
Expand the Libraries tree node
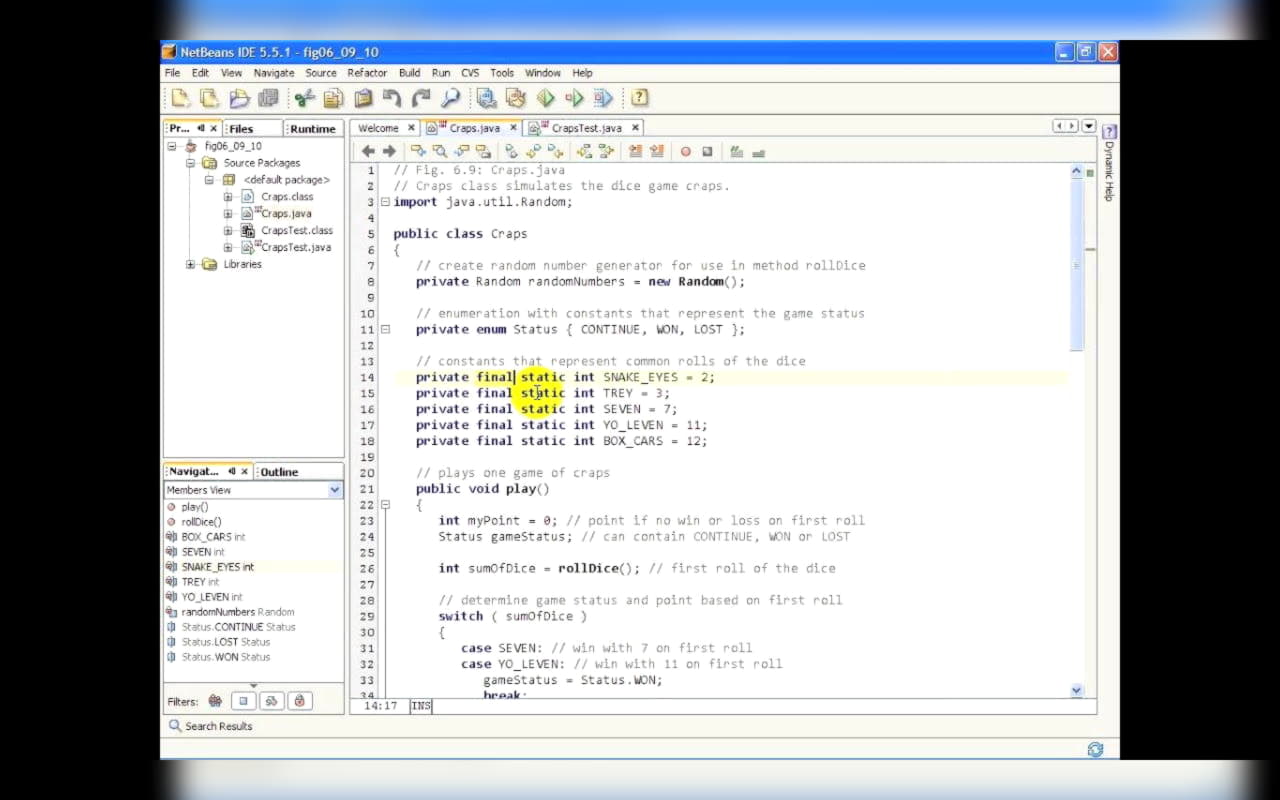[190, 264]
